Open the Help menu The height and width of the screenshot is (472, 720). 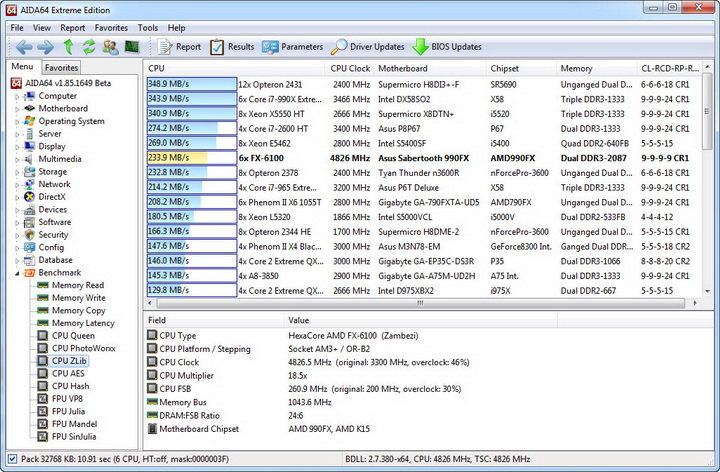(176, 28)
